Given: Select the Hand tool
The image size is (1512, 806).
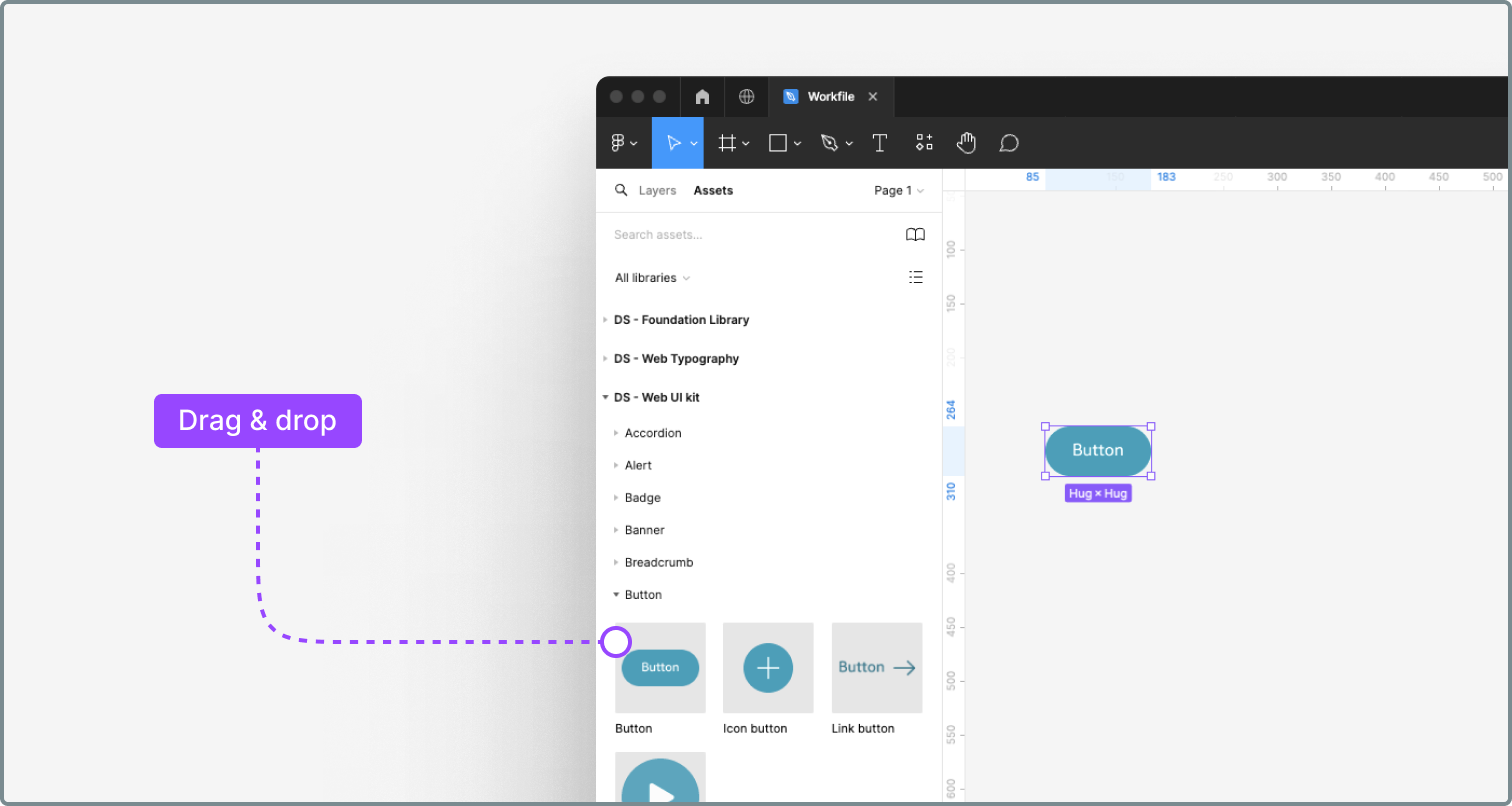Looking at the screenshot, I should pos(966,142).
